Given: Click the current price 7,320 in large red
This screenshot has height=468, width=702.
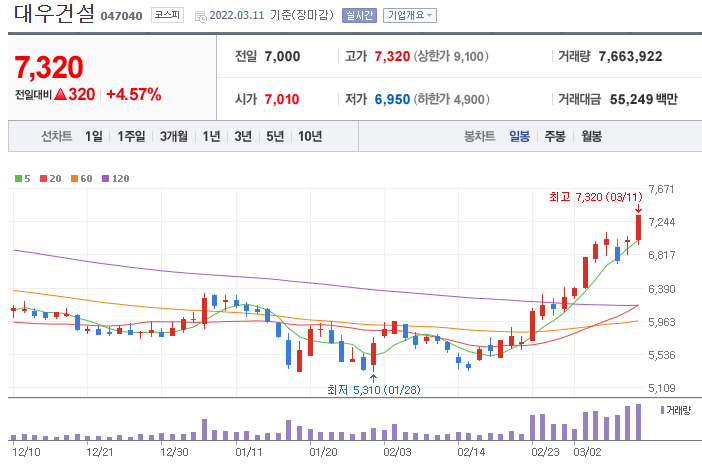Looking at the screenshot, I should [49, 67].
